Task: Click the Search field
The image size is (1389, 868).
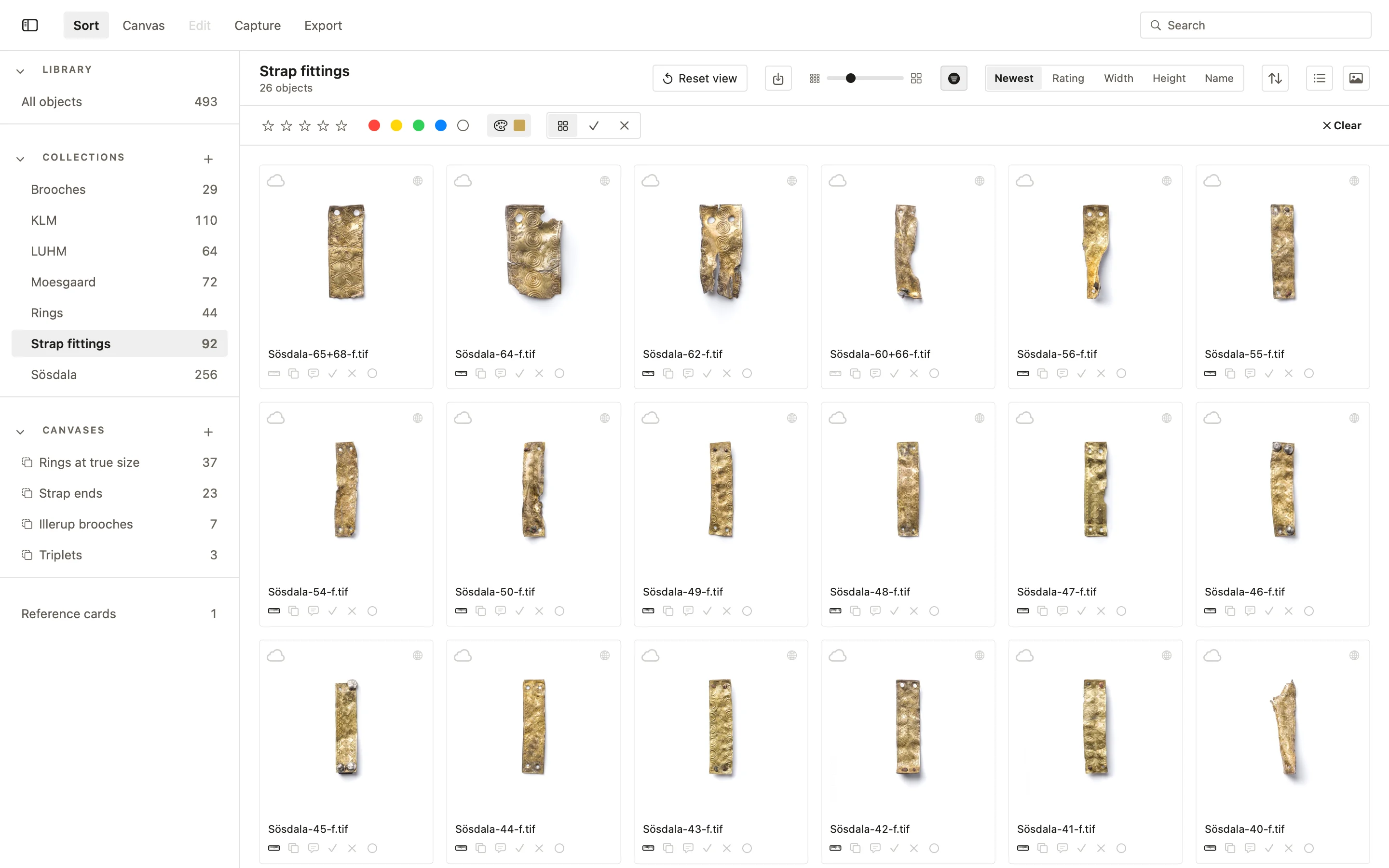Action: pyautogui.click(x=1255, y=25)
